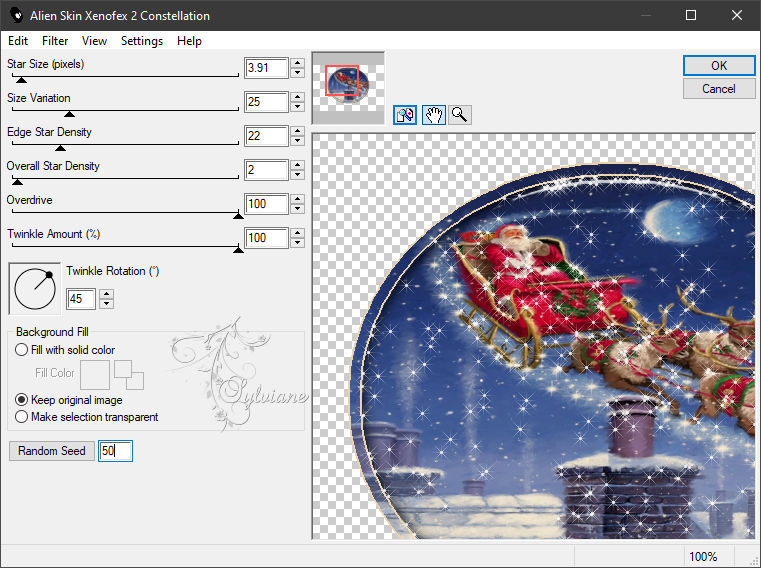Decrease Twinkle Rotation with down arrow
Viewport: 761px width, 568px height.
[x=106, y=303]
